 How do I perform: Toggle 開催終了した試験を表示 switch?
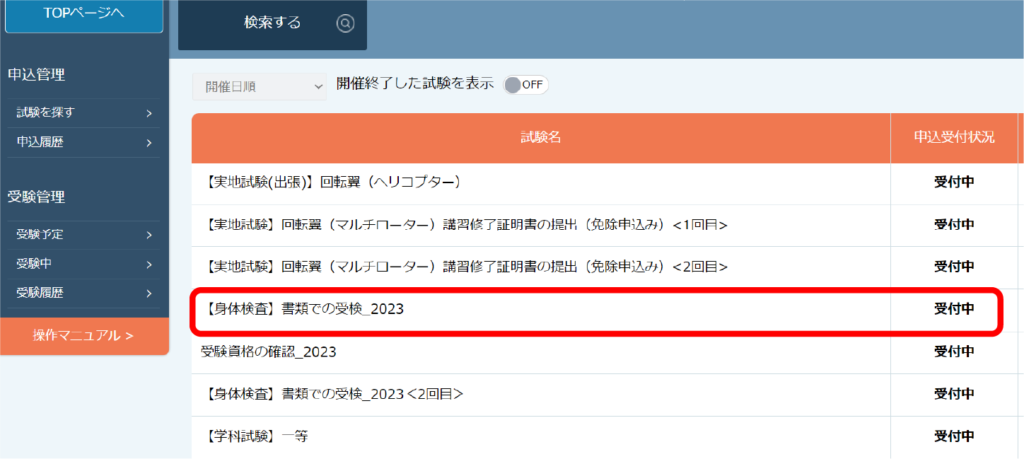(x=525, y=85)
